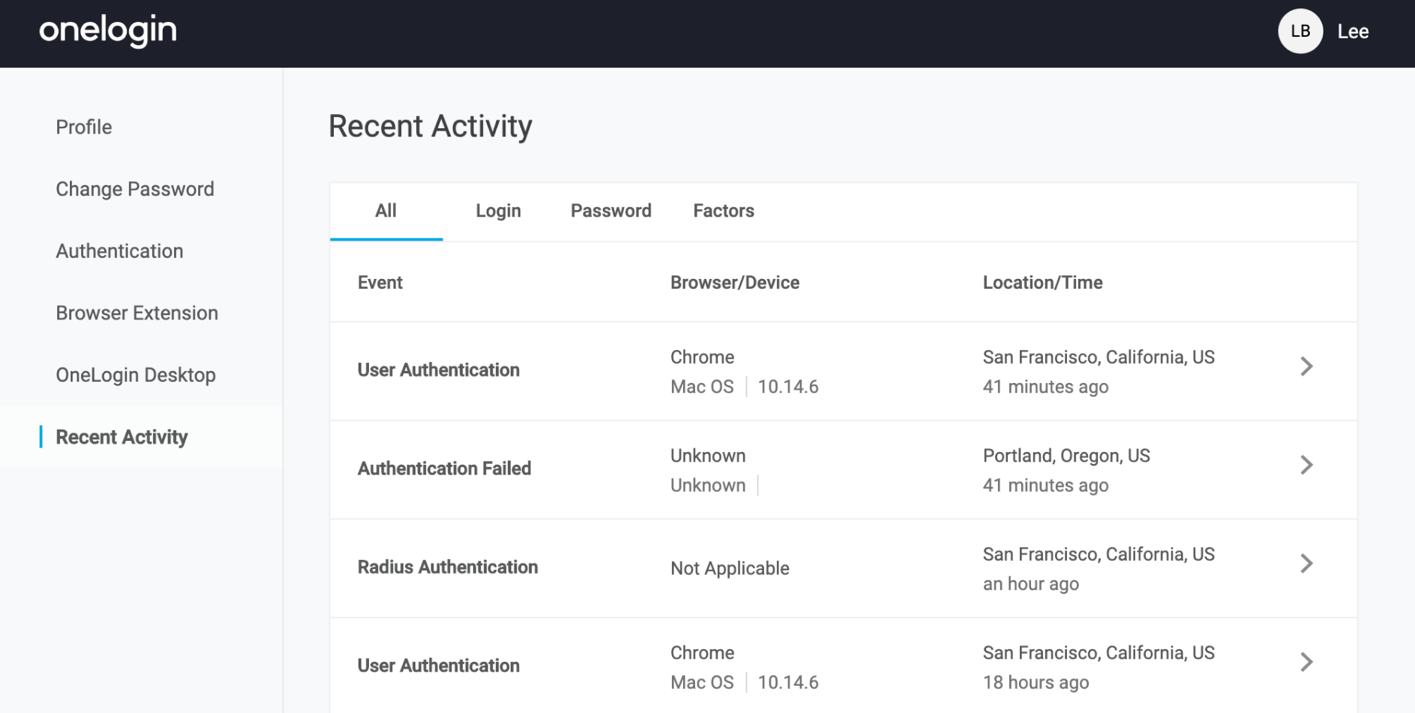The image size is (1415, 713).
Task: Click the Location/Time column header
Action: [x=1043, y=283]
